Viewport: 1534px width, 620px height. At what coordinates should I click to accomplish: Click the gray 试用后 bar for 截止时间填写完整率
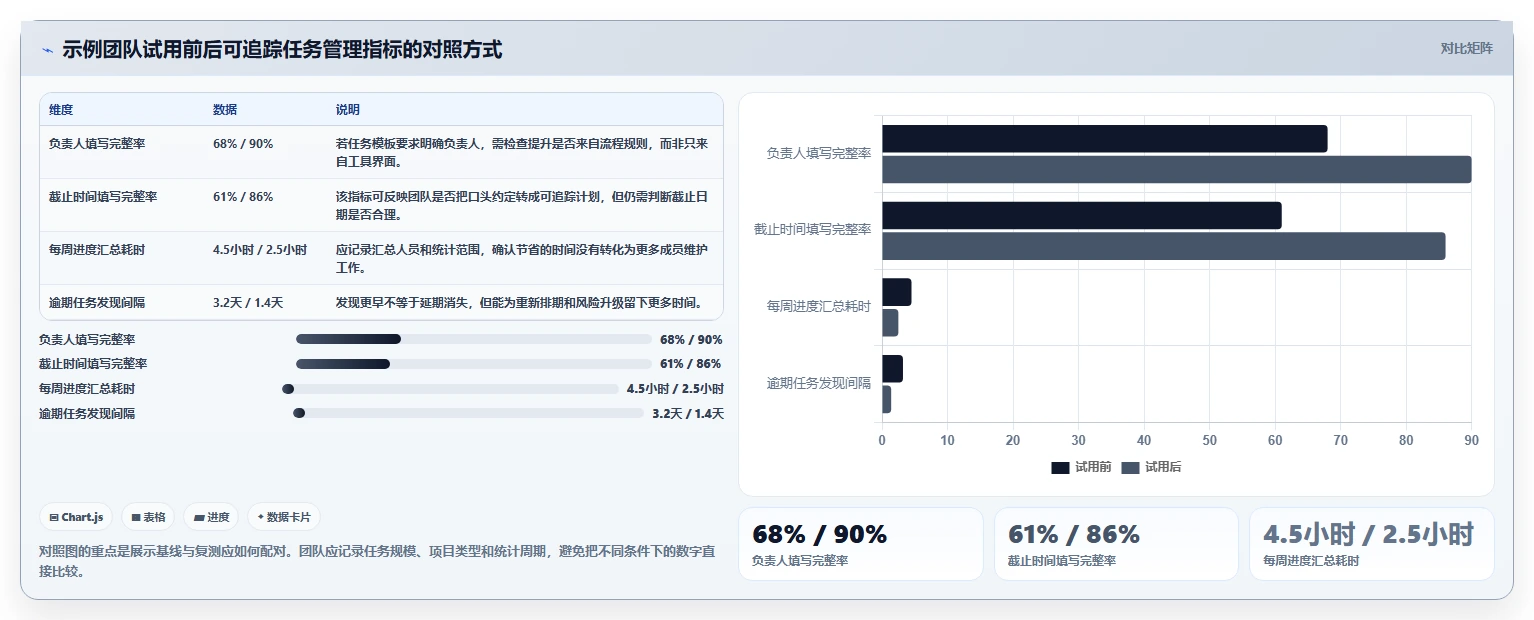[x=1163, y=246]
